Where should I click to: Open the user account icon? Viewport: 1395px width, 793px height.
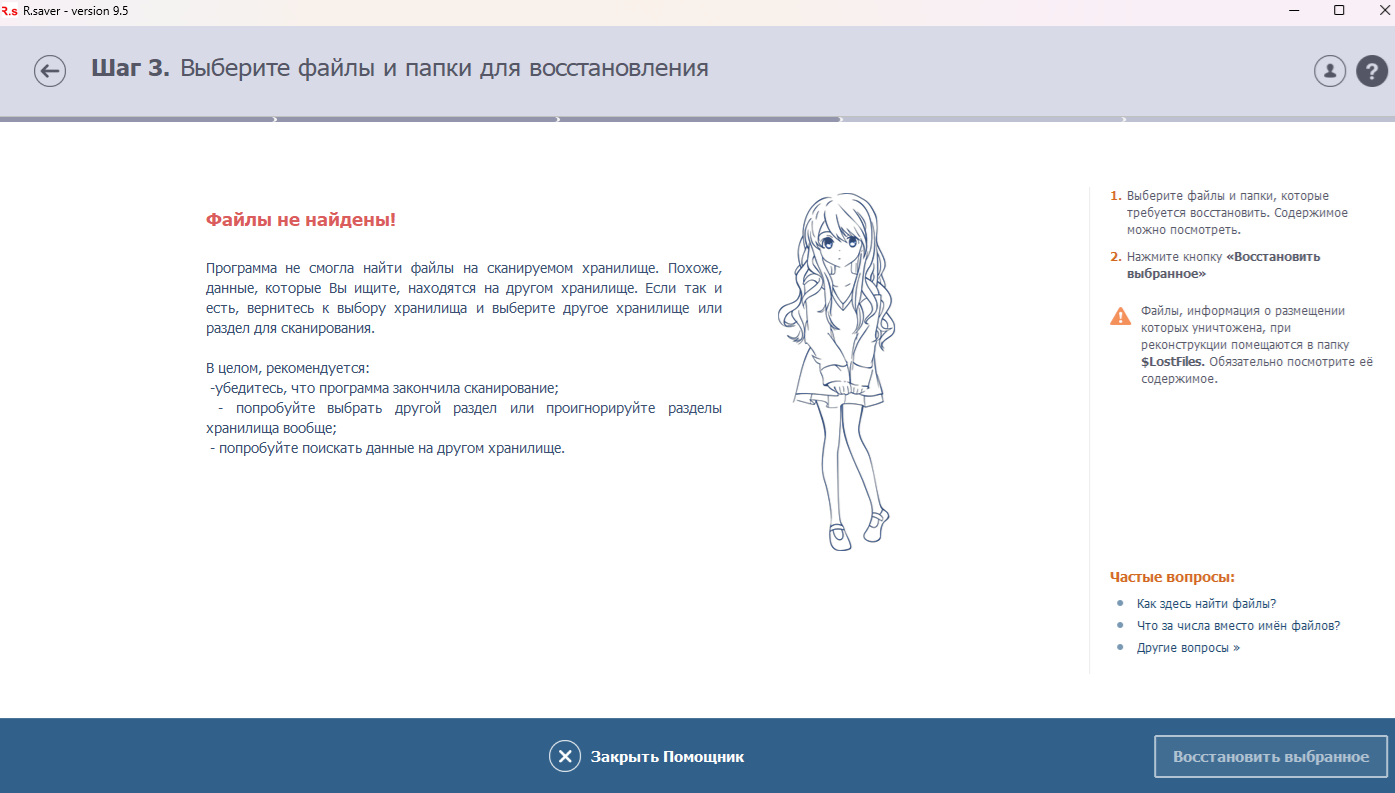coord(1330,71)
